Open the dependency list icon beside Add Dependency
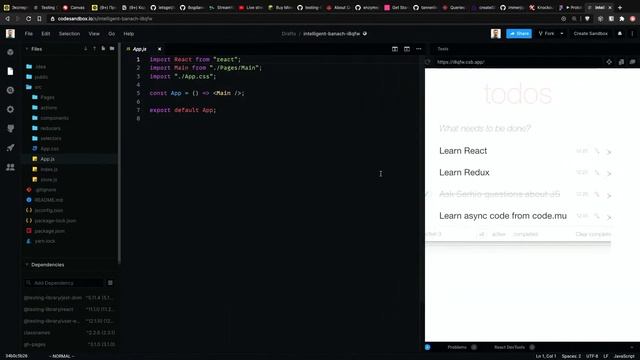Viewport: 640px width, 360px height. coord(110,283)
